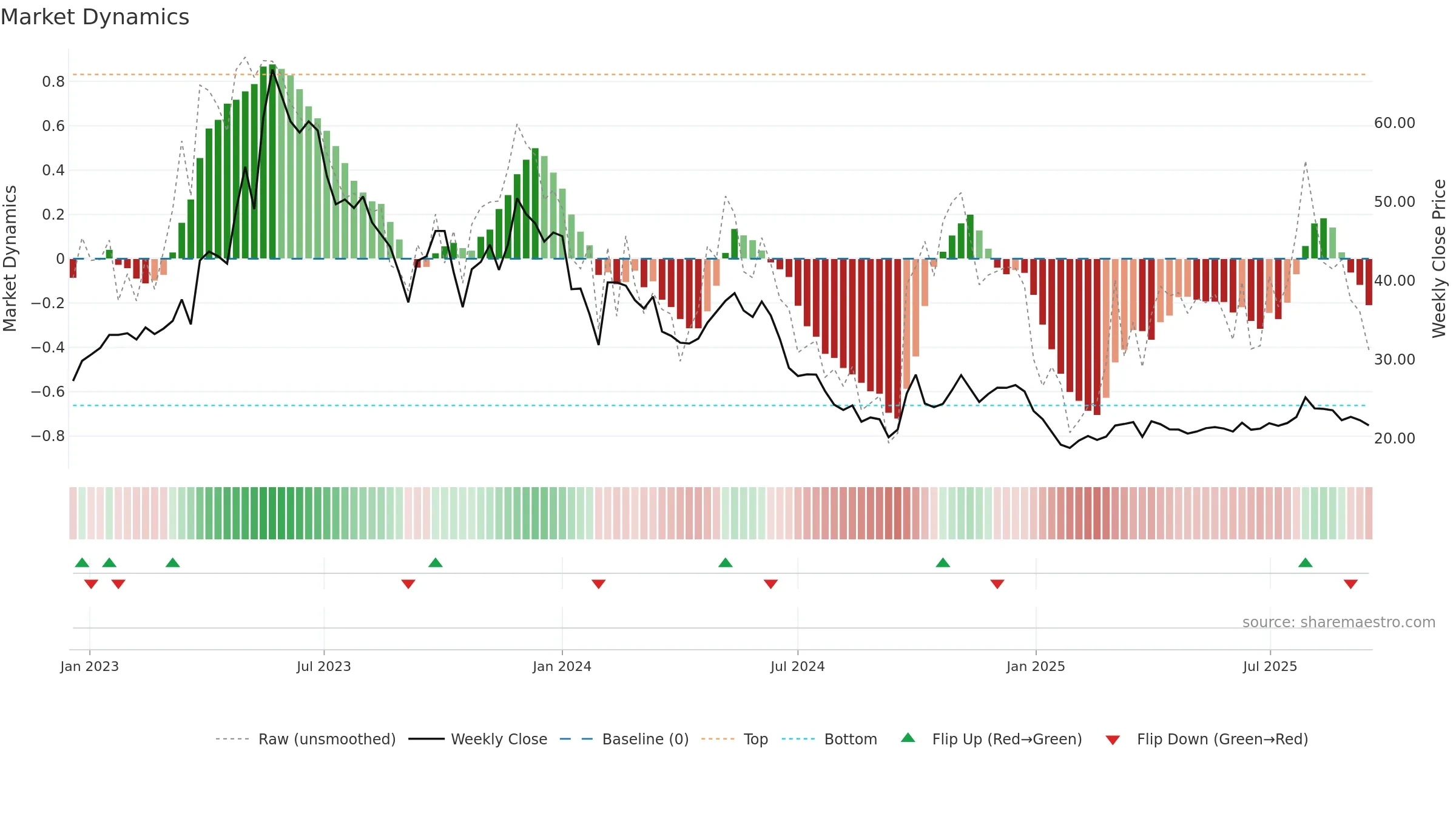
Task: Select the Flip Down marker near June 2024
Action: [x=771, y=584]
